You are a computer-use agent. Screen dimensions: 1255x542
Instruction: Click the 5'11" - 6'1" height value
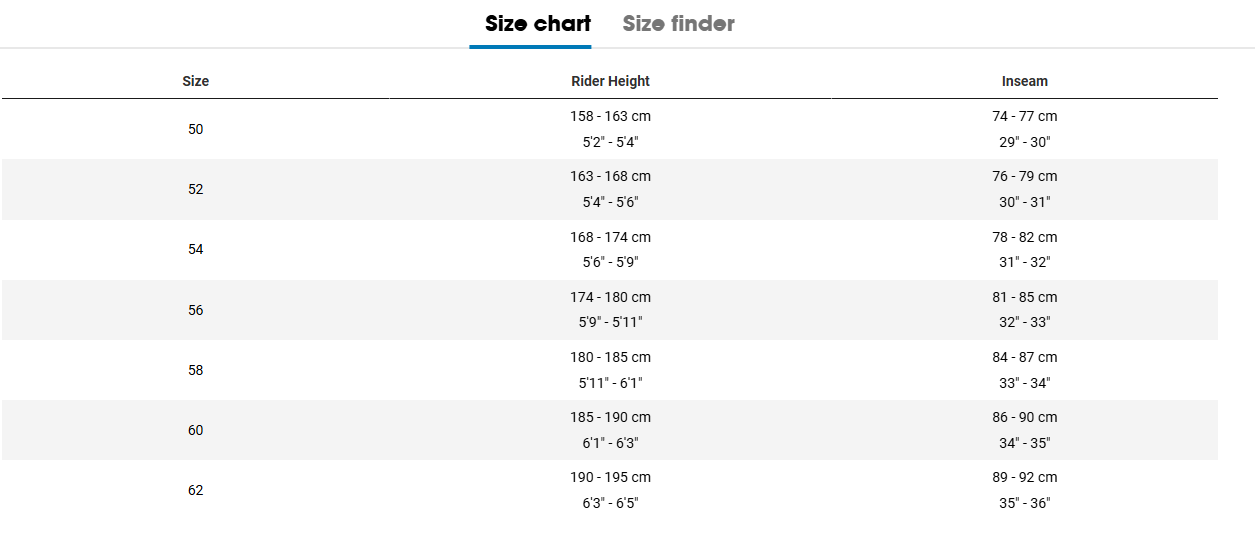pos(610,383)
